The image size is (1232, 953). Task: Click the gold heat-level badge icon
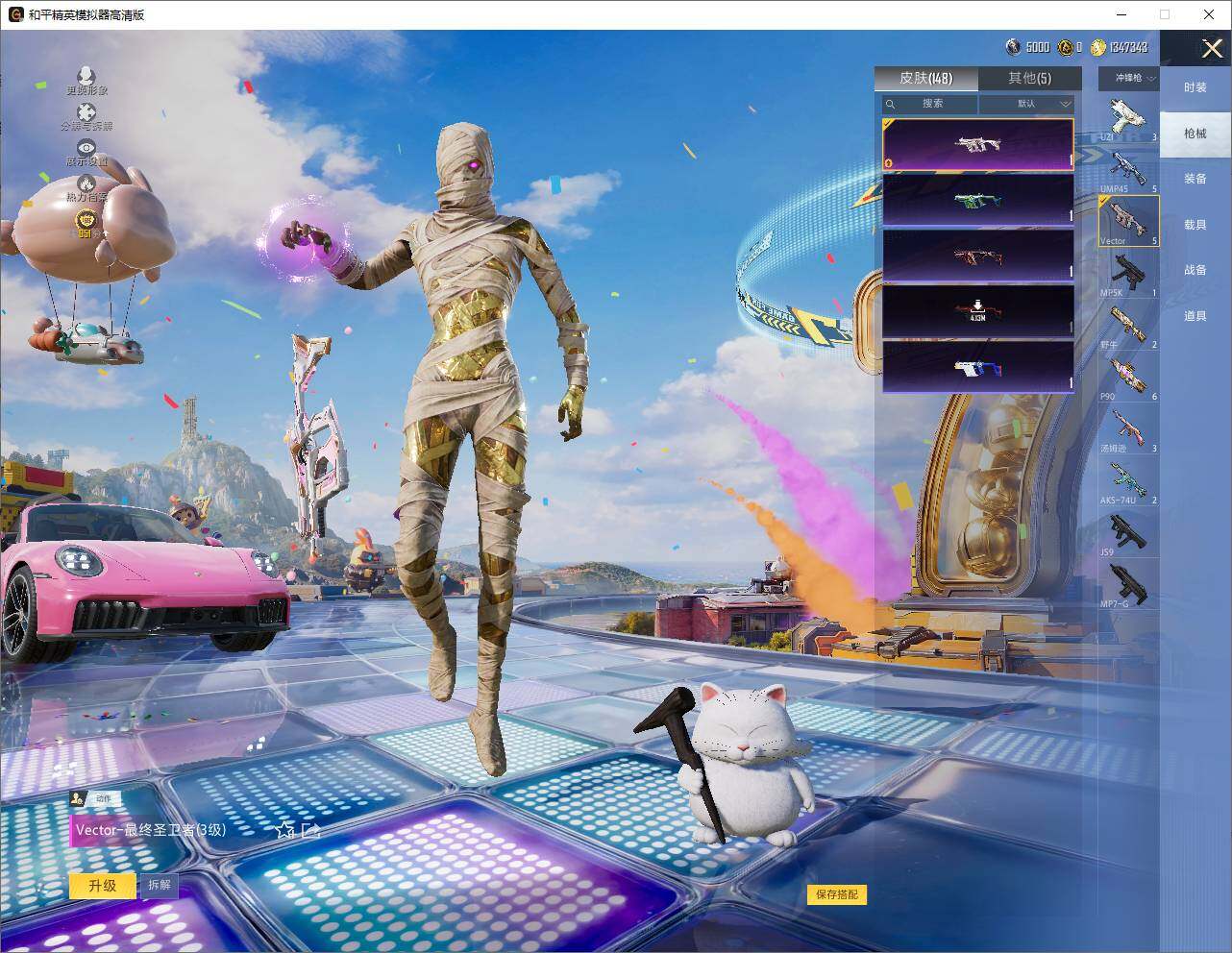86,221
